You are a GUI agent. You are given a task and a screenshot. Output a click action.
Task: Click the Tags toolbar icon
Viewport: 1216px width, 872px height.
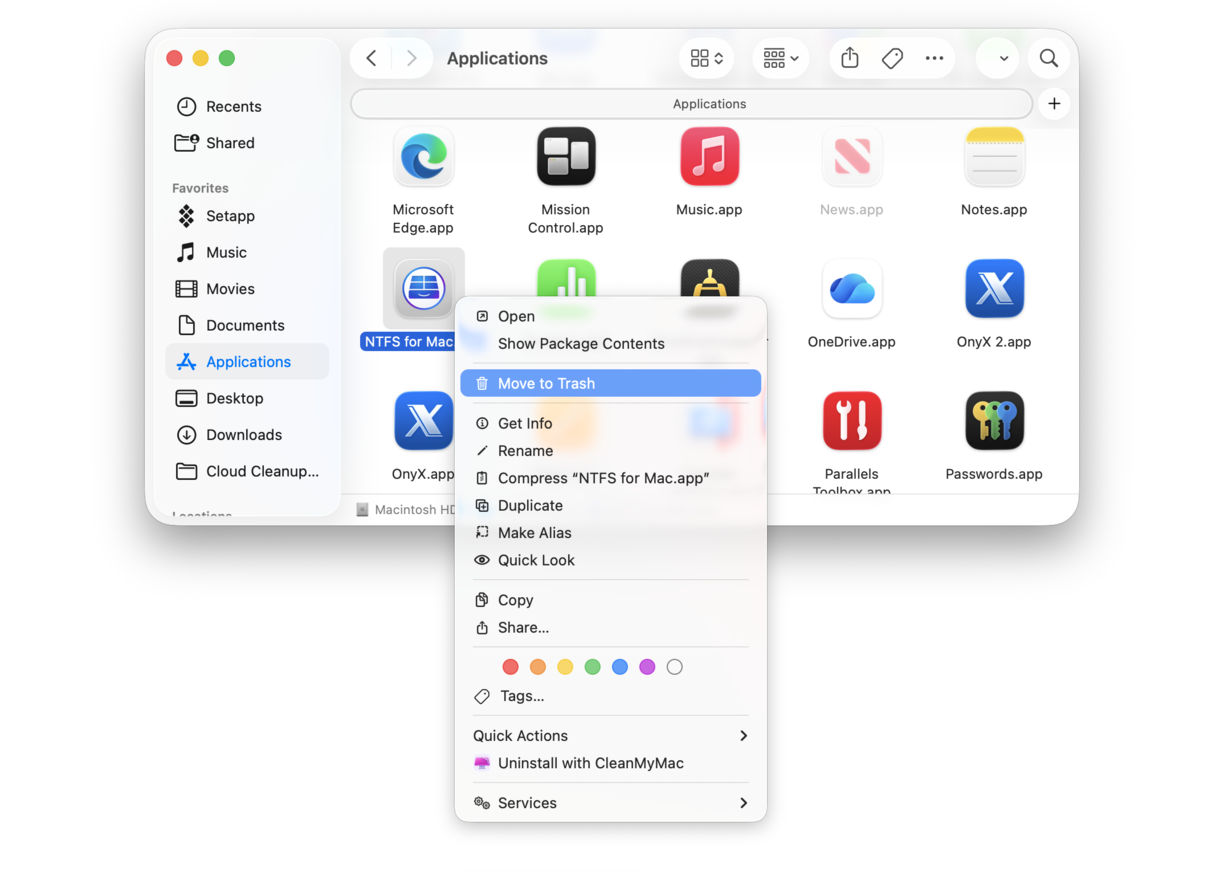tap(892, 58)
